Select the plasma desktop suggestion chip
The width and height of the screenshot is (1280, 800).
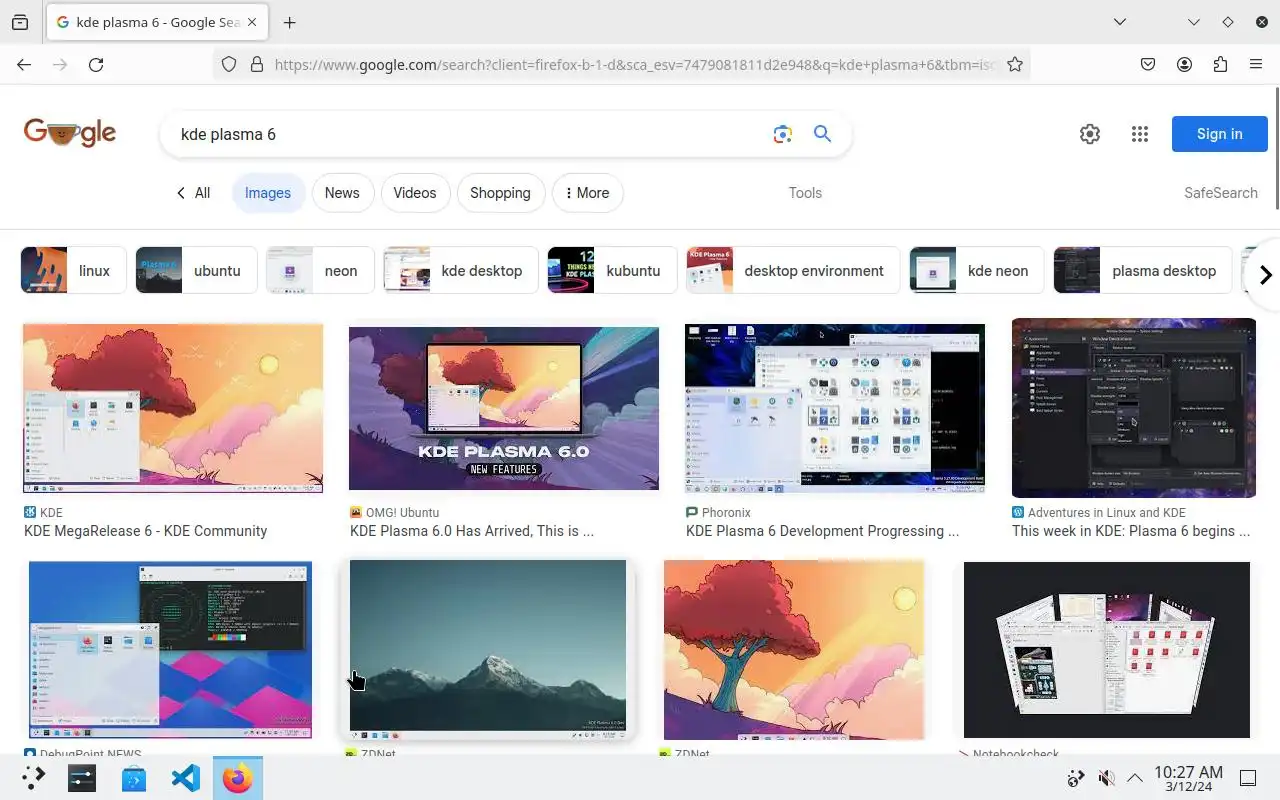click(1143, 270)
